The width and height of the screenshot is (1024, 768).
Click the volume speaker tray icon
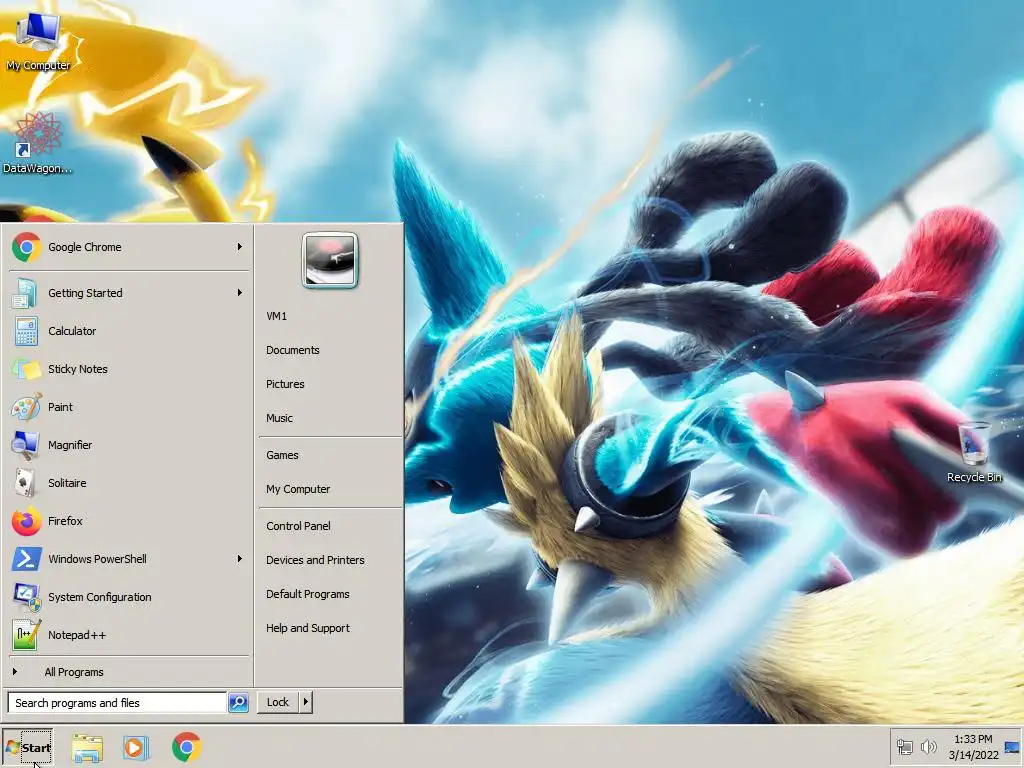928,747
